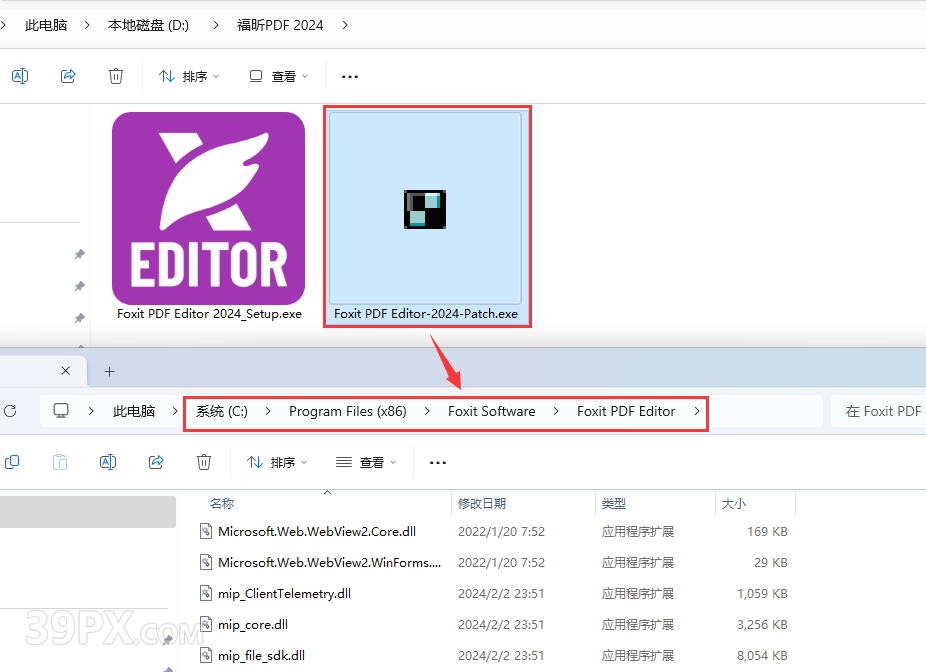
Task: Open more options ellipsis in lower window
Action: (x=438, y=463)
